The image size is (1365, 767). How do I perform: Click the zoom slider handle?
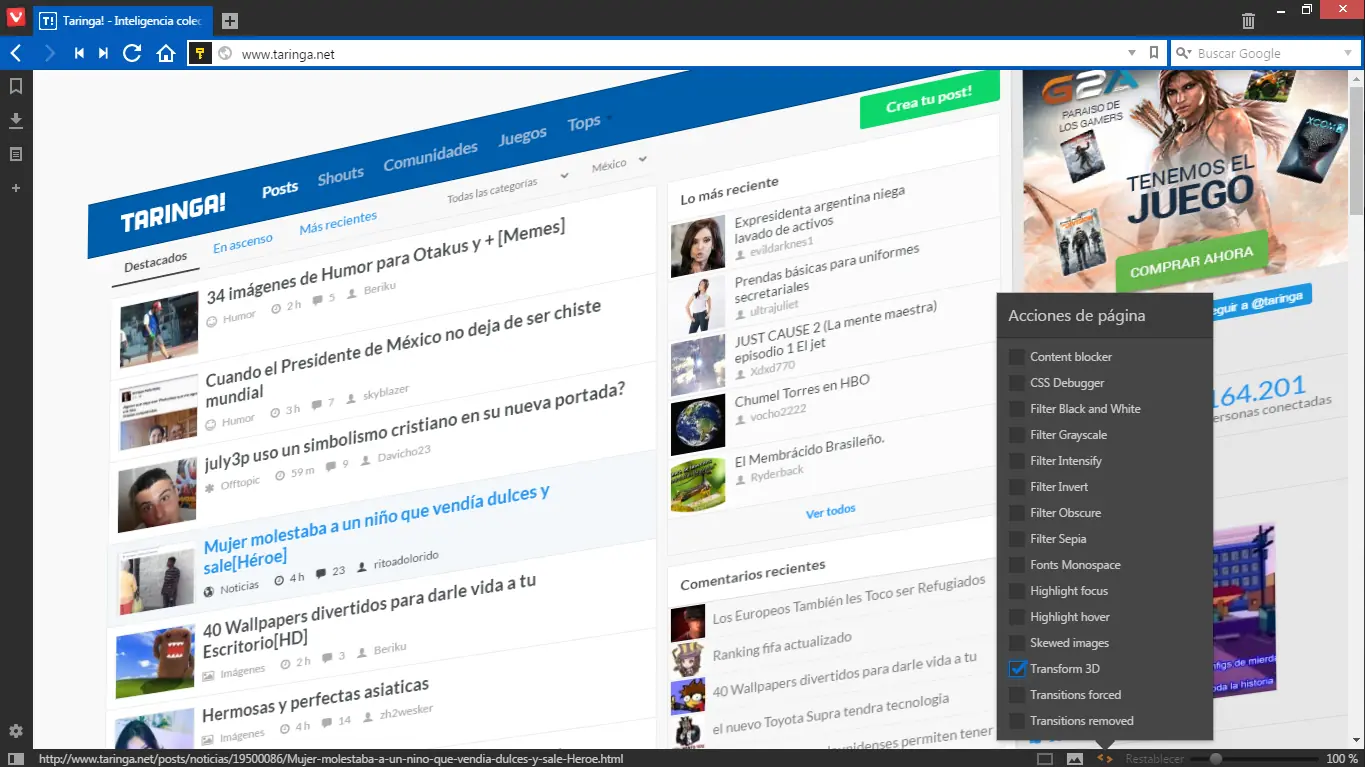tap(1216, 759)
